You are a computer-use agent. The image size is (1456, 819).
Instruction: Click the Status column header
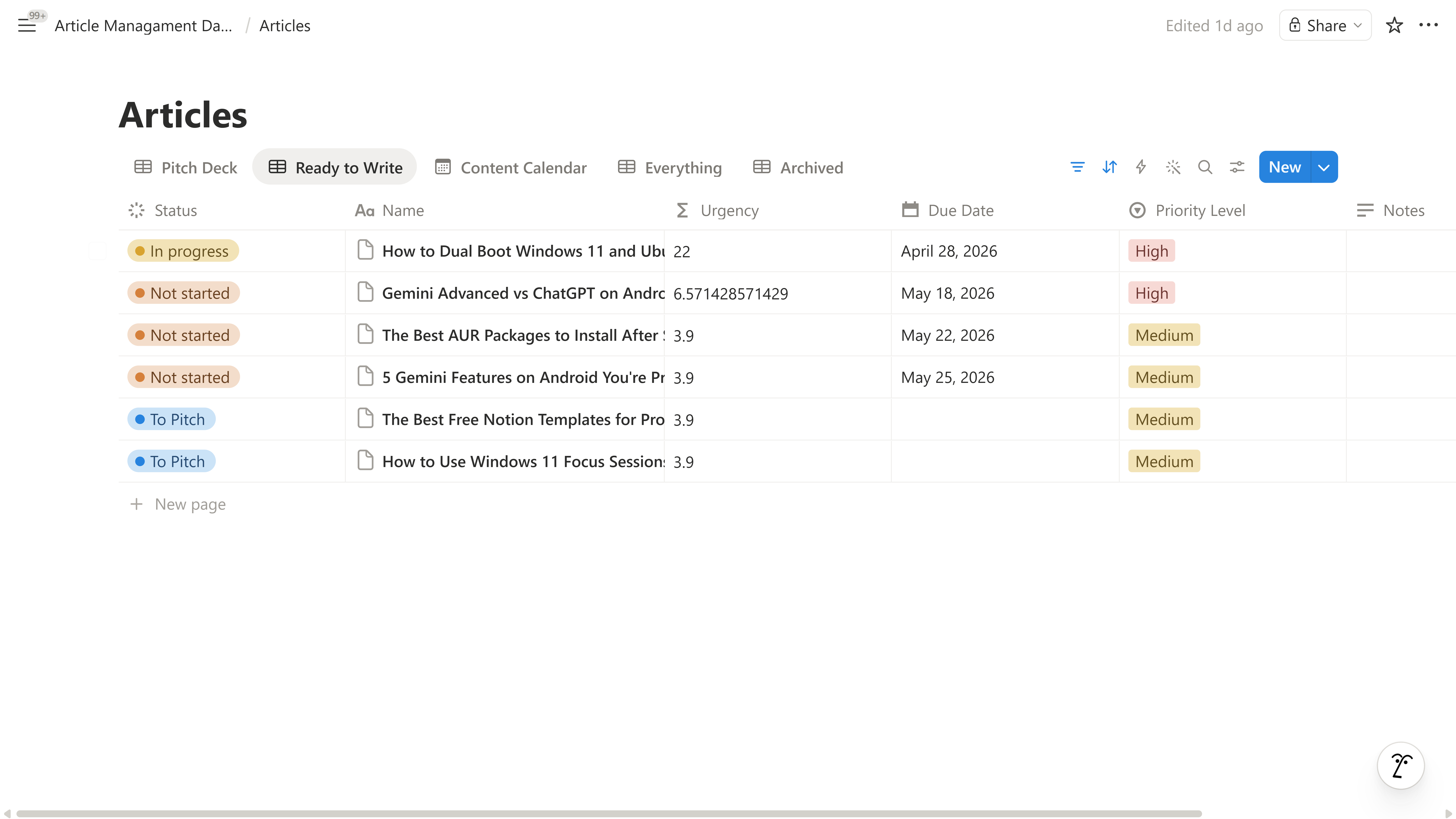point(232,210)
